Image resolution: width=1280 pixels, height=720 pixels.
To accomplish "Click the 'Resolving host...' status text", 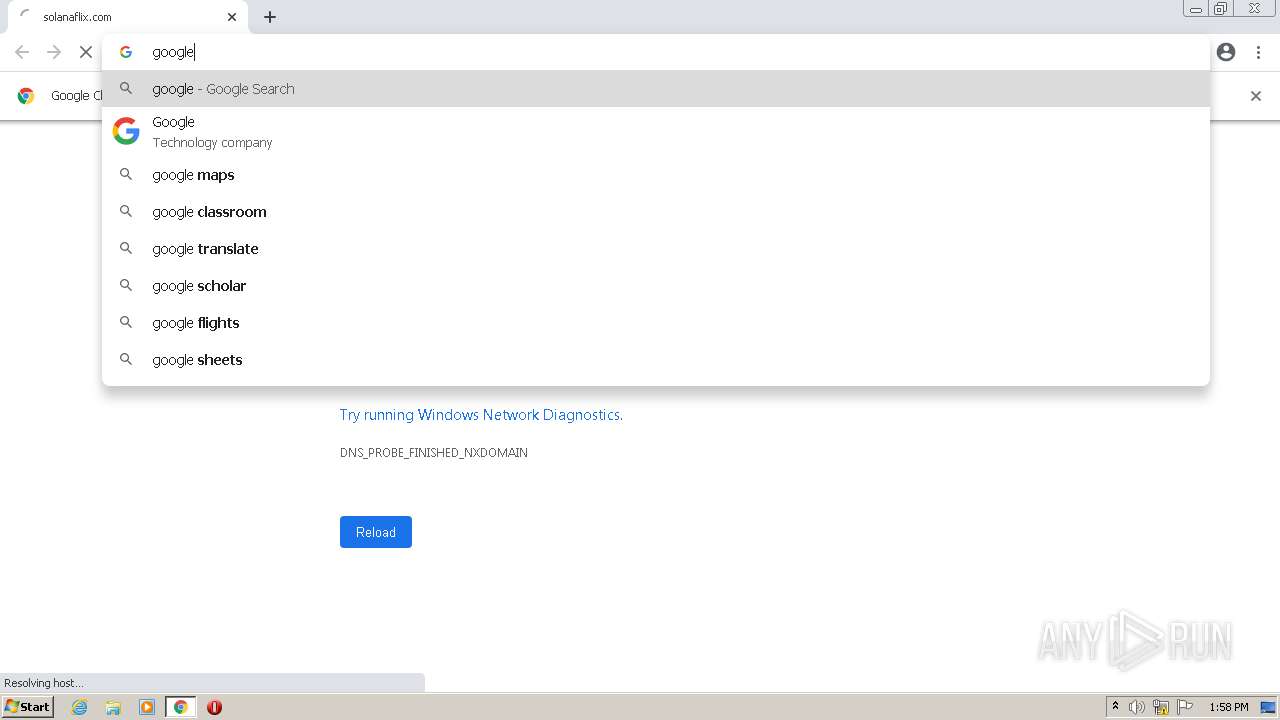I will coord(44,683).
